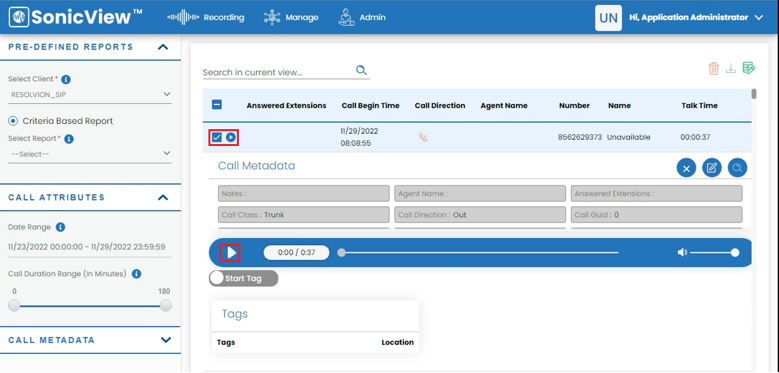Image resolution: width=779 pixels, height=373 pixels.
Task: Delete selected recordings with trash icon
Action: 713,69
